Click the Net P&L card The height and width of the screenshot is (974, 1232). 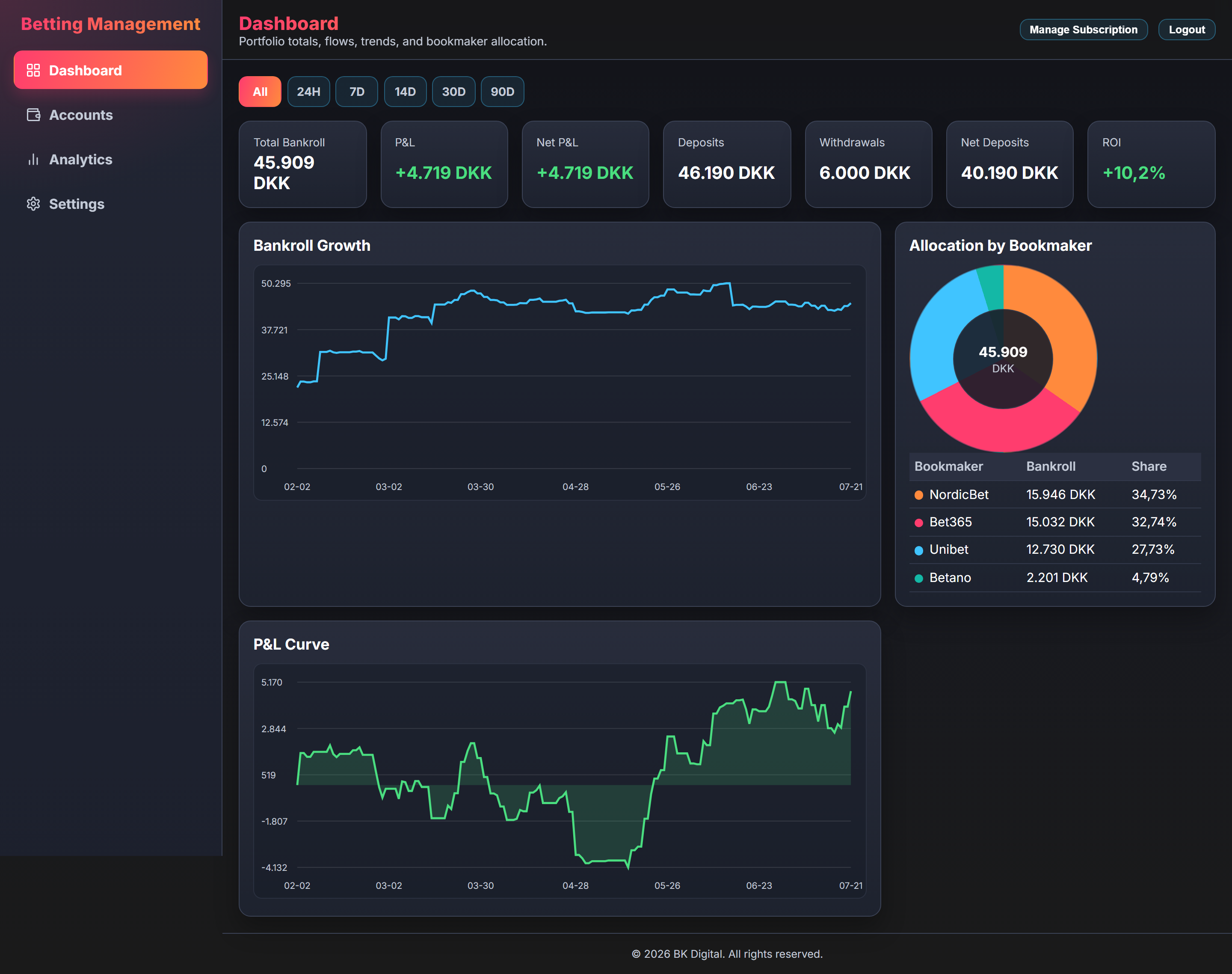point(586,164)
